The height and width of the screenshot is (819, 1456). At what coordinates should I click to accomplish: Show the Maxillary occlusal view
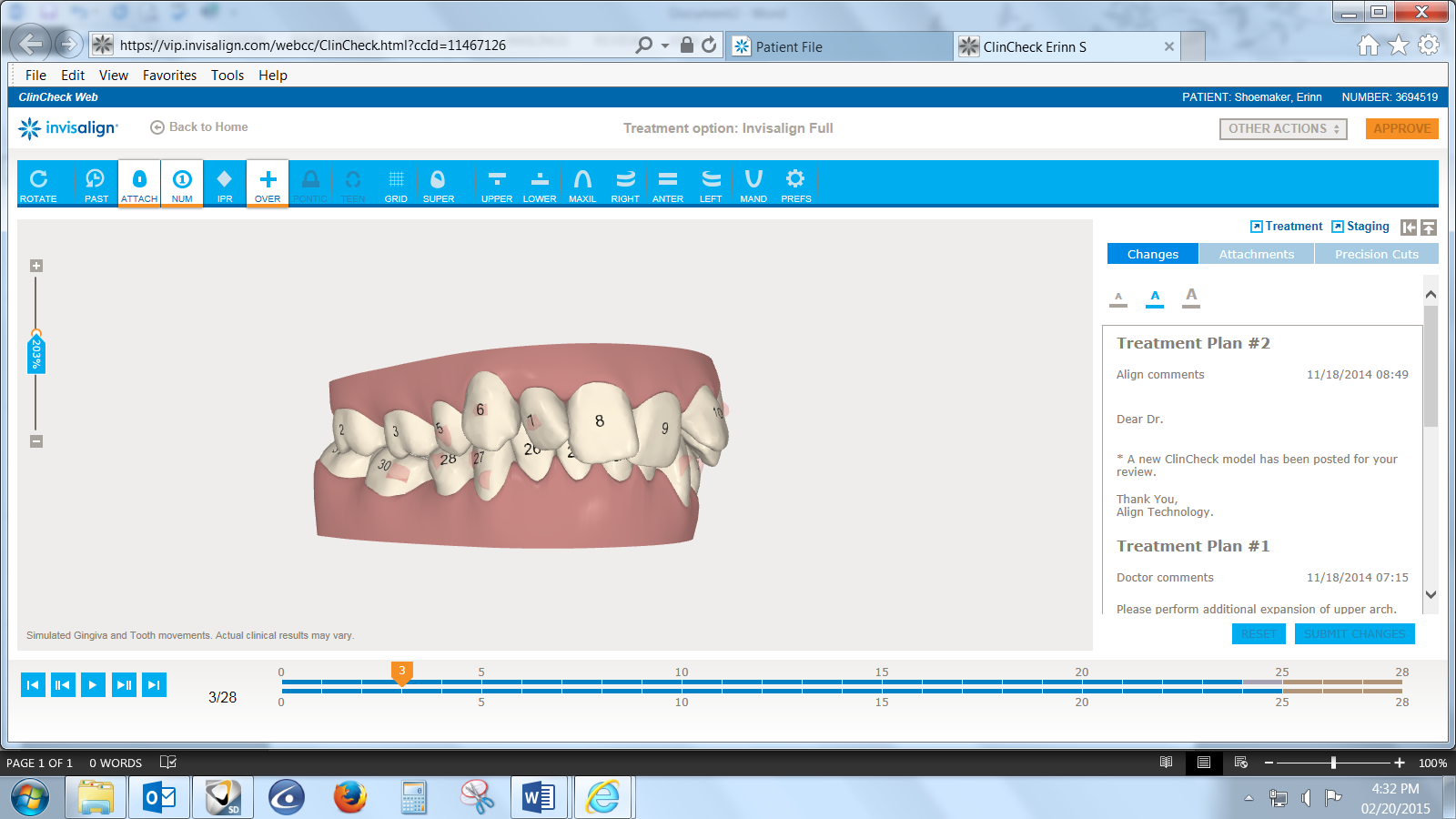coord(582,183)
